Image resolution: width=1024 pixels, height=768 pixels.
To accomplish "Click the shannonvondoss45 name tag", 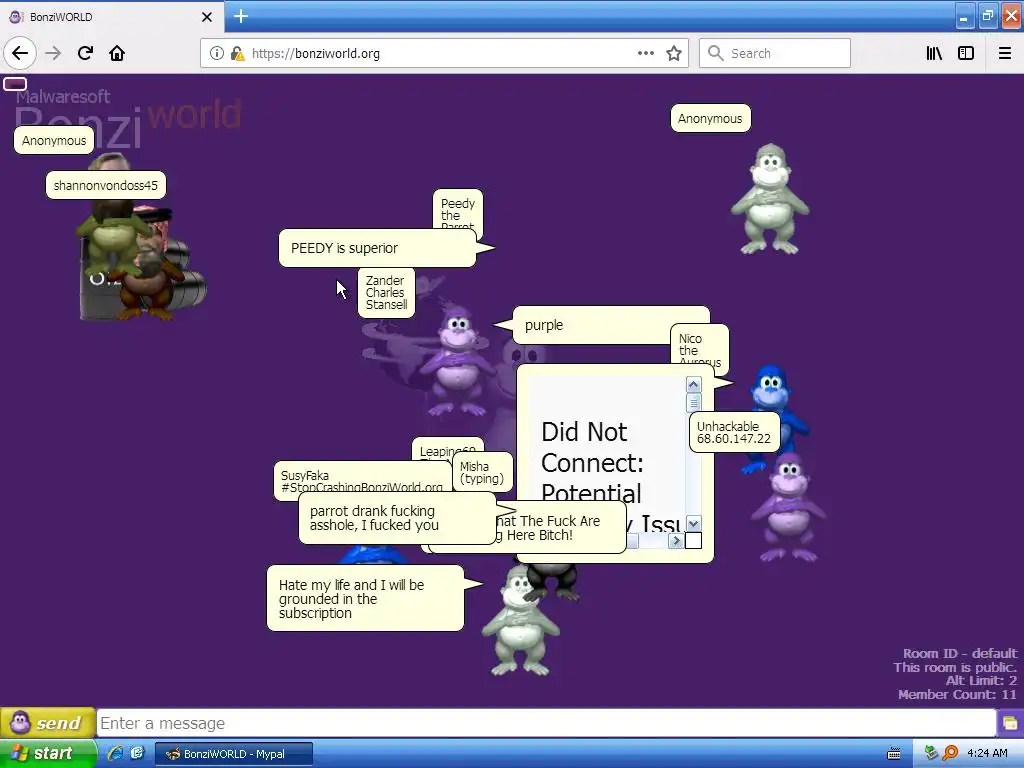I will [x=106, y=185].
